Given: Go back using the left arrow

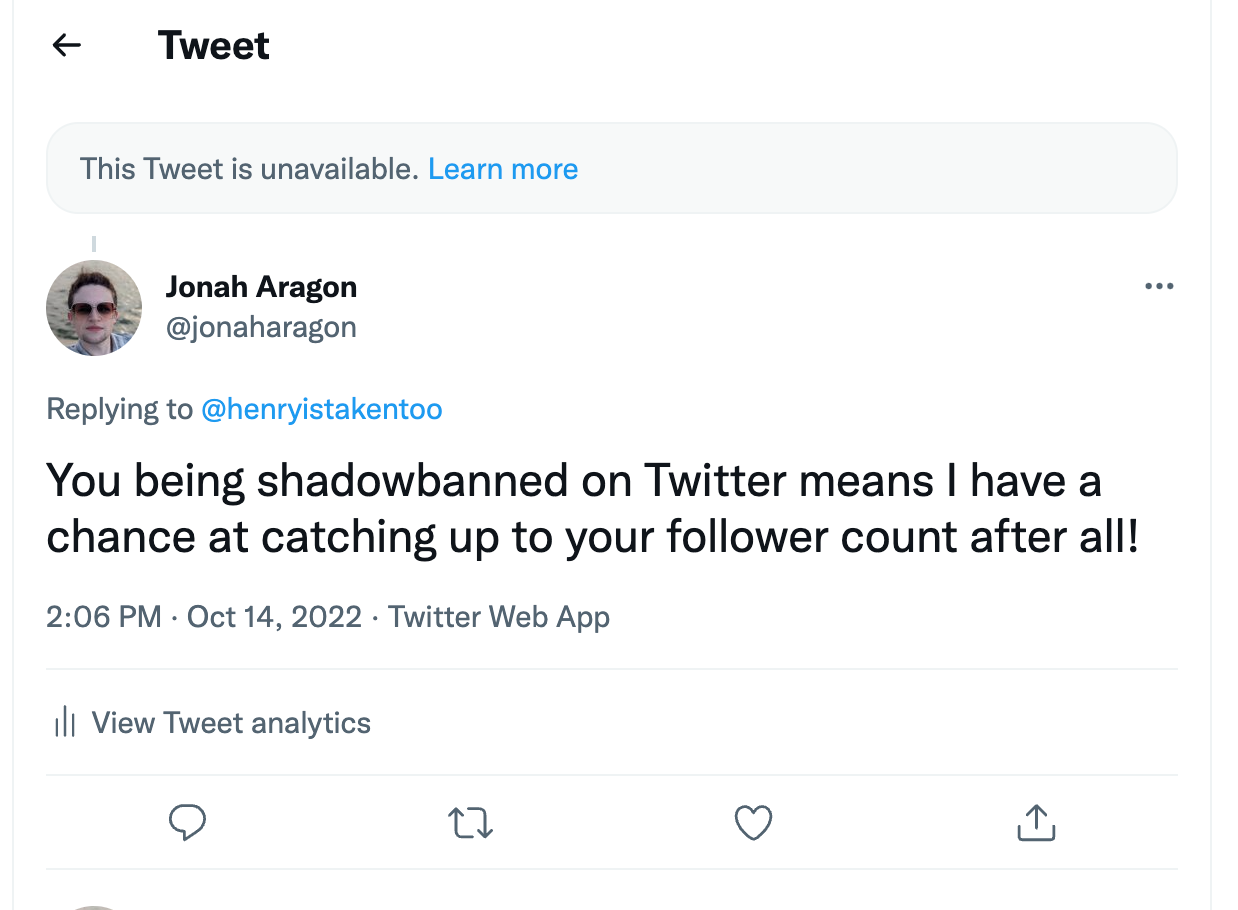Looking at the screenshot, I should [x=67, y=45].
